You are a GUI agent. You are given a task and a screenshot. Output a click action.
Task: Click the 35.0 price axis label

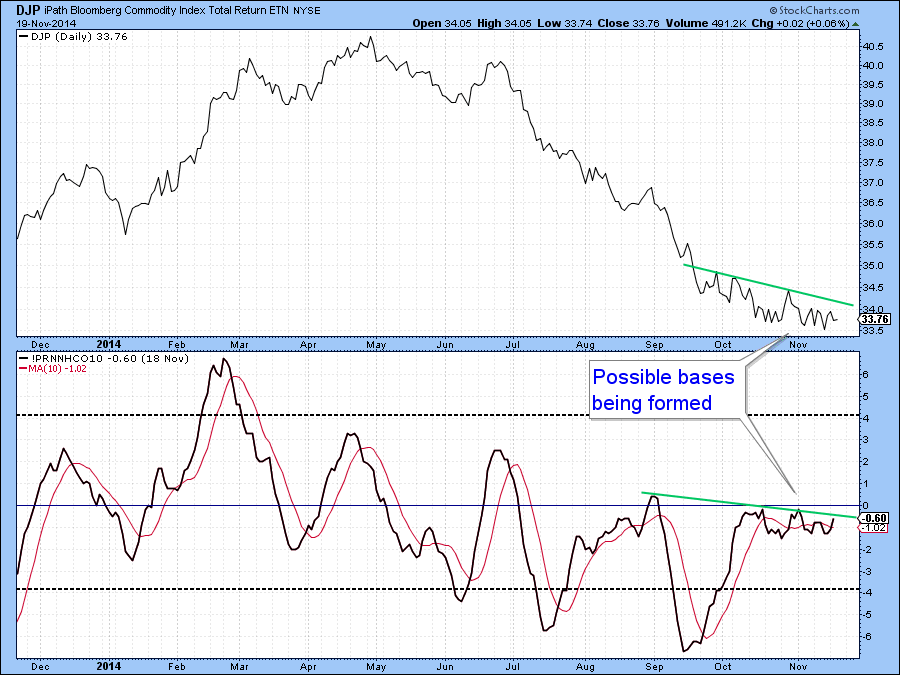click(872, 266)
